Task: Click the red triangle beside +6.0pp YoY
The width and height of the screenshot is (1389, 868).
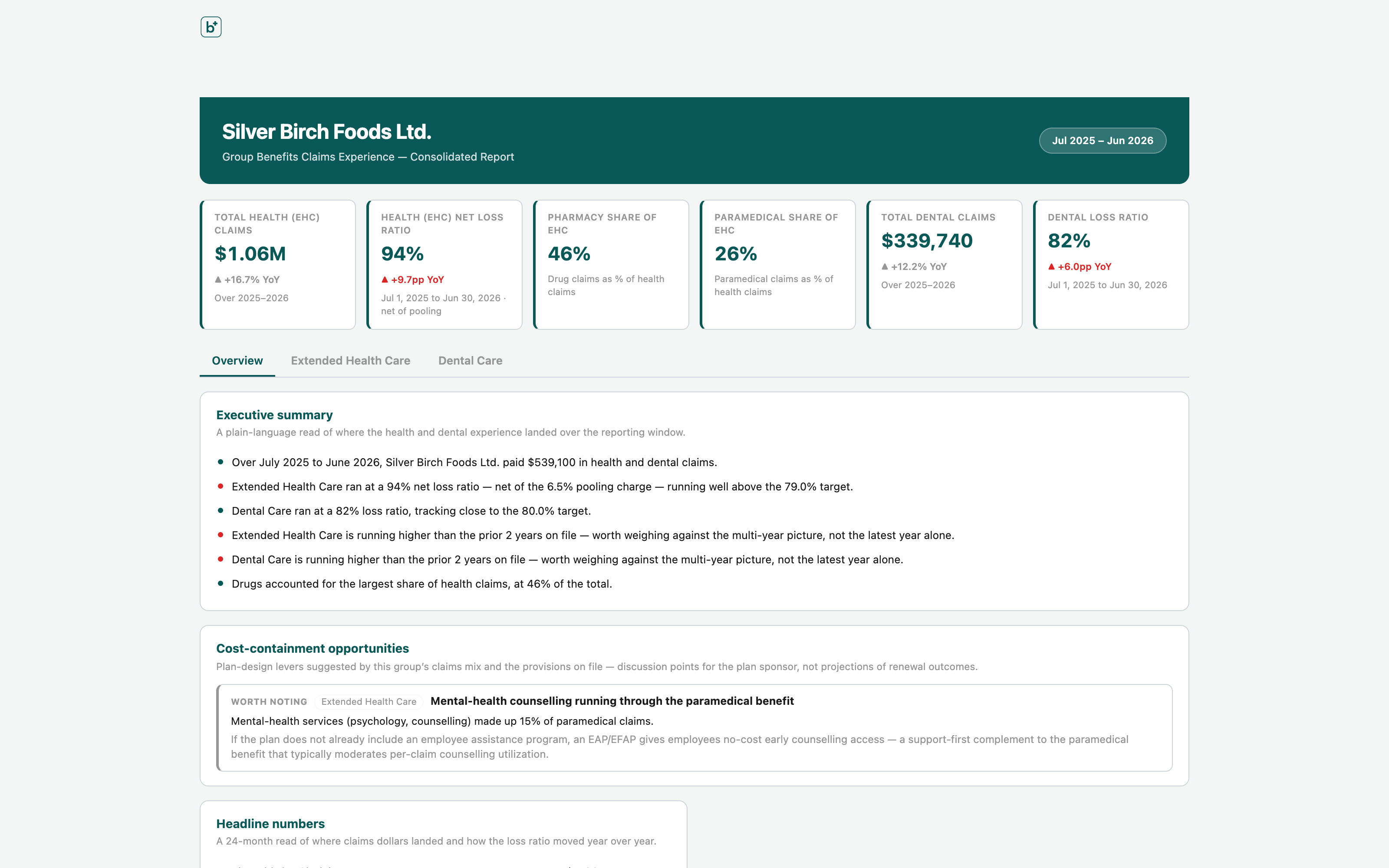Action: click(x=1051, y=266)
